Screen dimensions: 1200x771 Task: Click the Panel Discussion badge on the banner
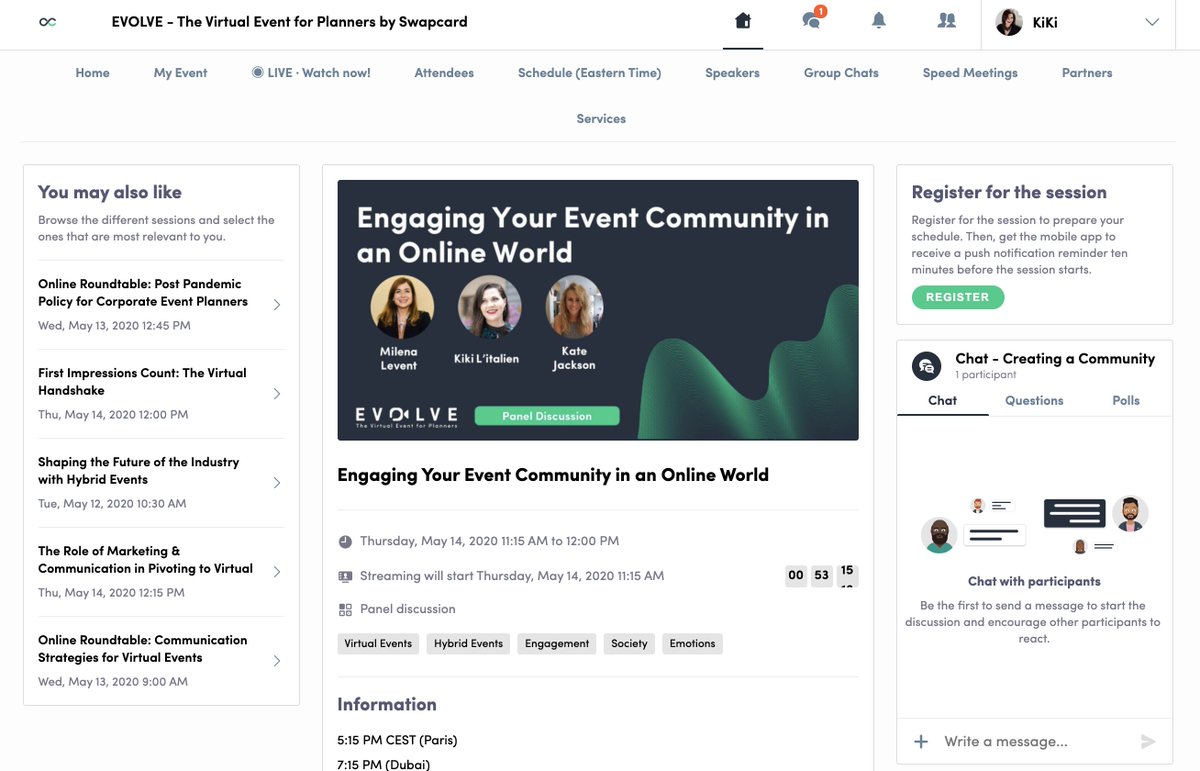click(x=547, y=416)
